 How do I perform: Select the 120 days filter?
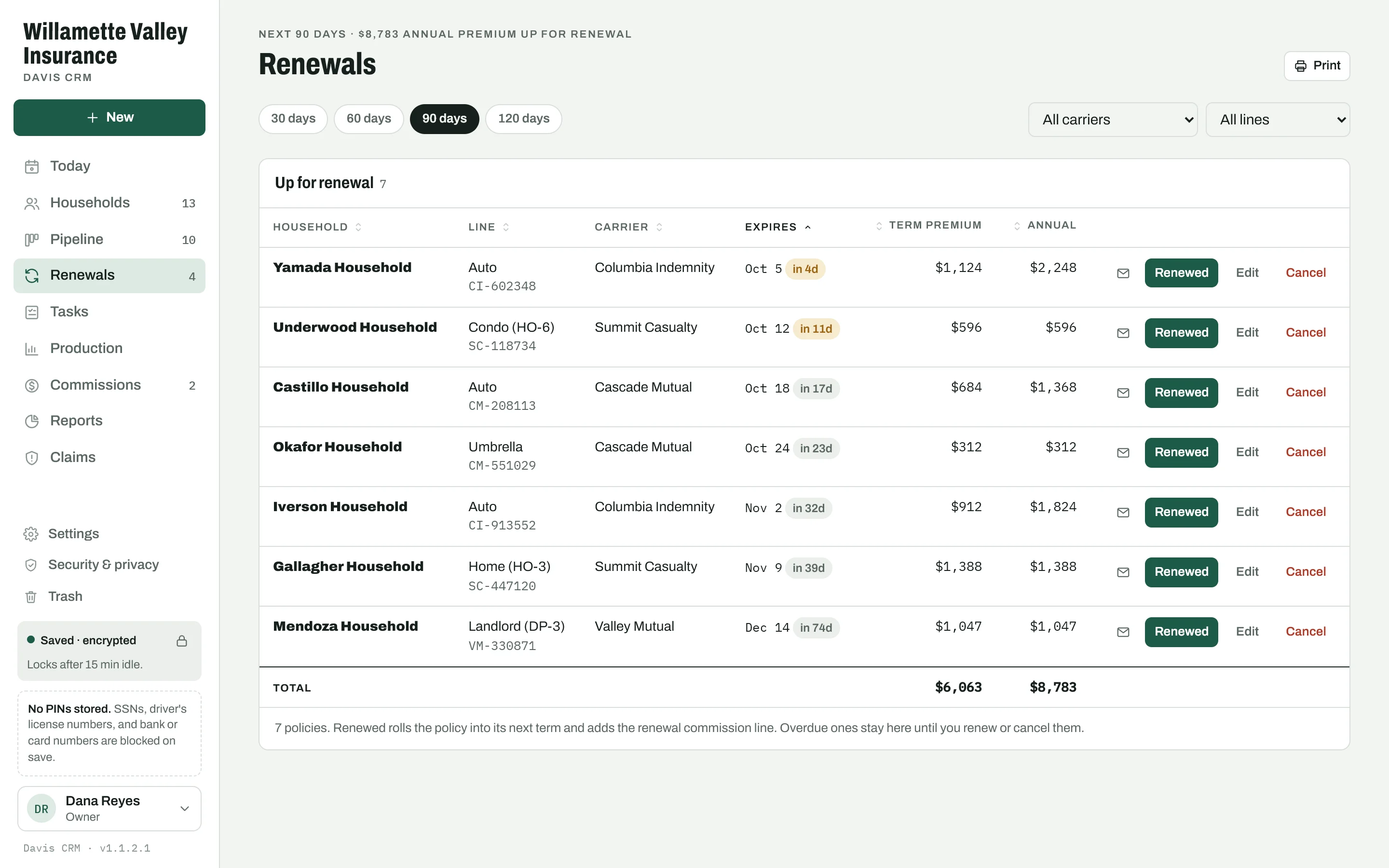[x=523, y=119]
